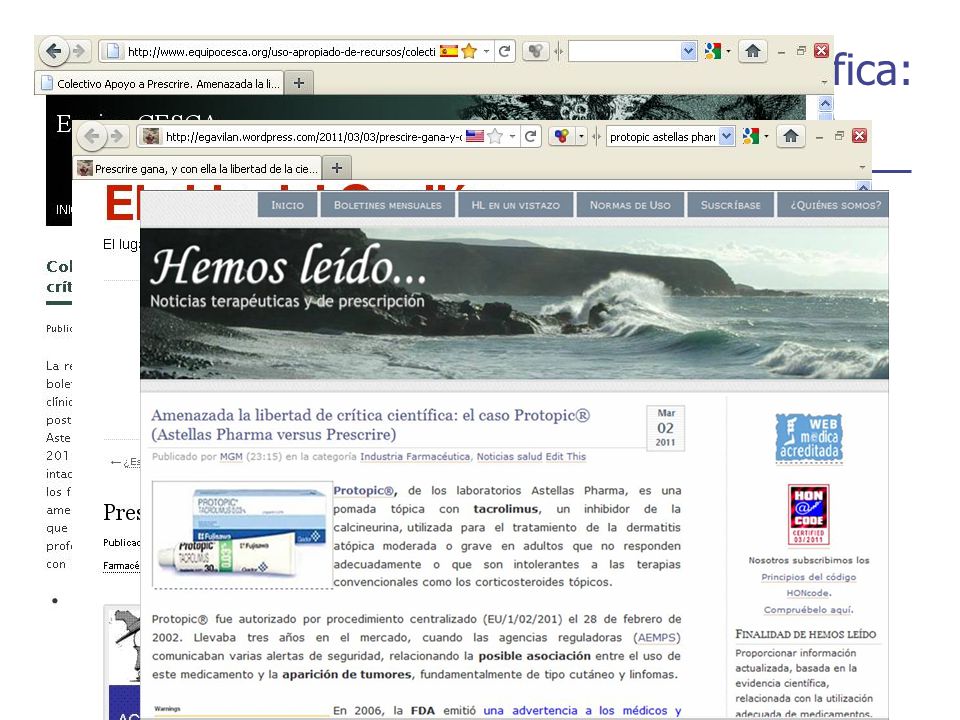Open new tab in egavilan window
Screen dimensions: 960x720
click(x=337, y=168)
